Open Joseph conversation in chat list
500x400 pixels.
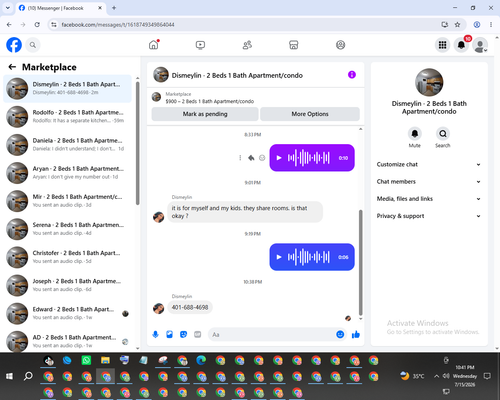click(67, 285)
